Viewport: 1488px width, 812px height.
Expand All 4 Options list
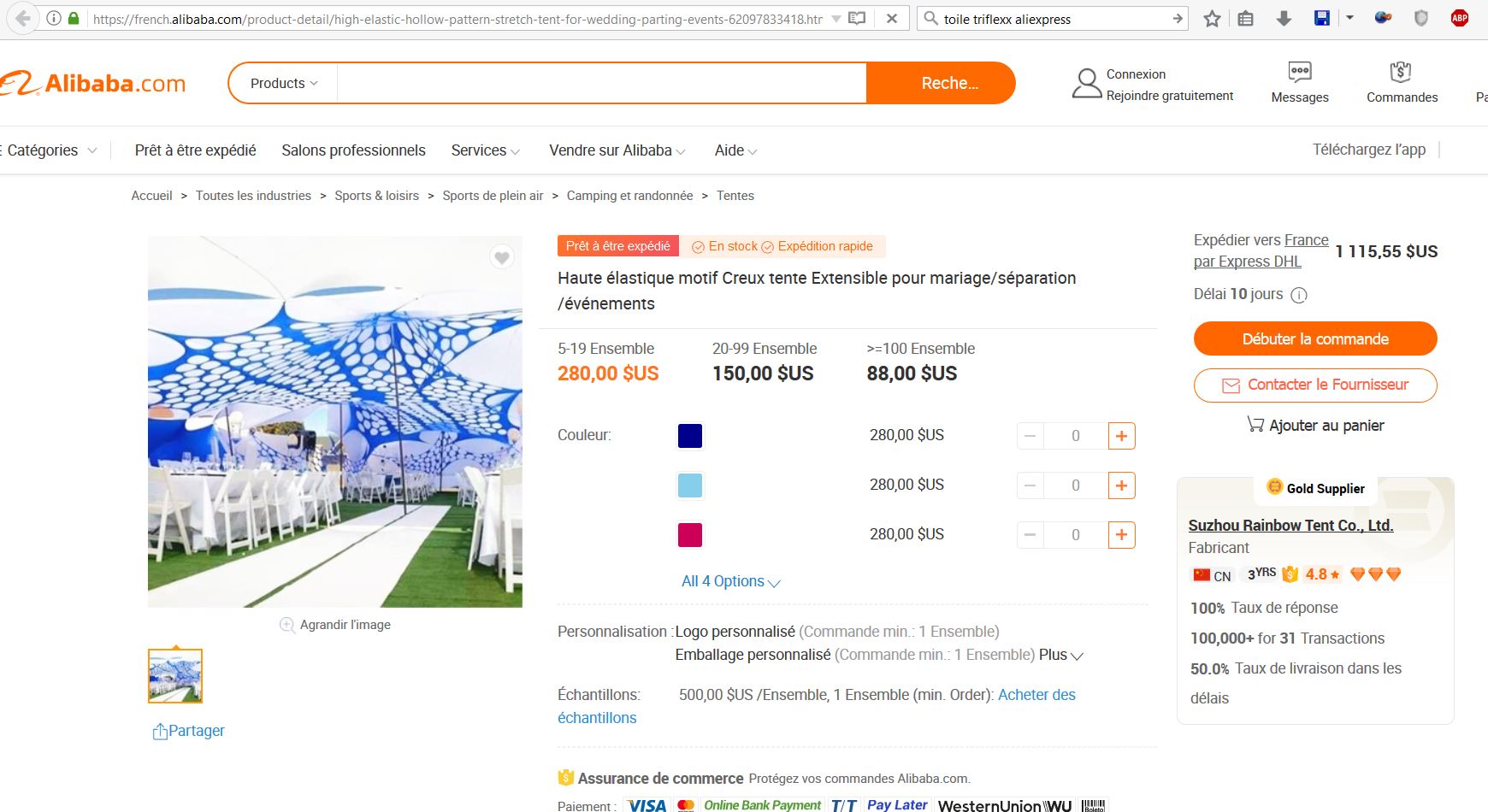pyautogui.click(x=731, y=581)
